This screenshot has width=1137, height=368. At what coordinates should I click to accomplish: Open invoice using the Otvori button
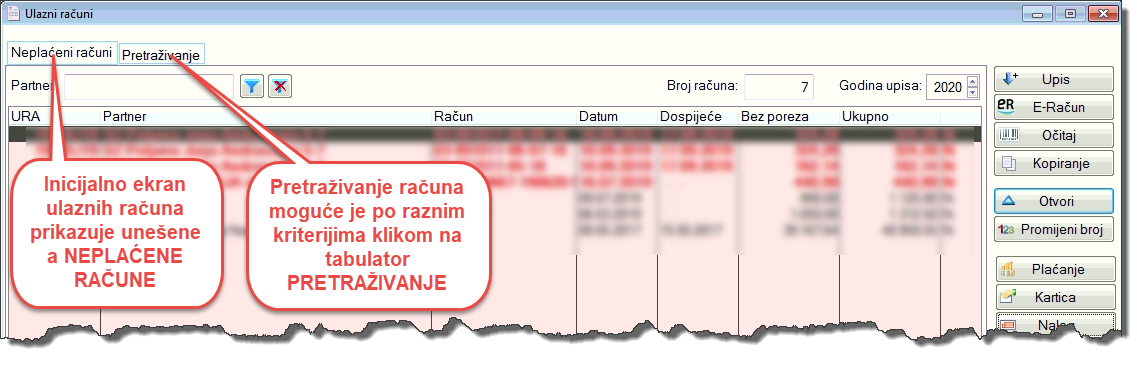pos(1054,201)
